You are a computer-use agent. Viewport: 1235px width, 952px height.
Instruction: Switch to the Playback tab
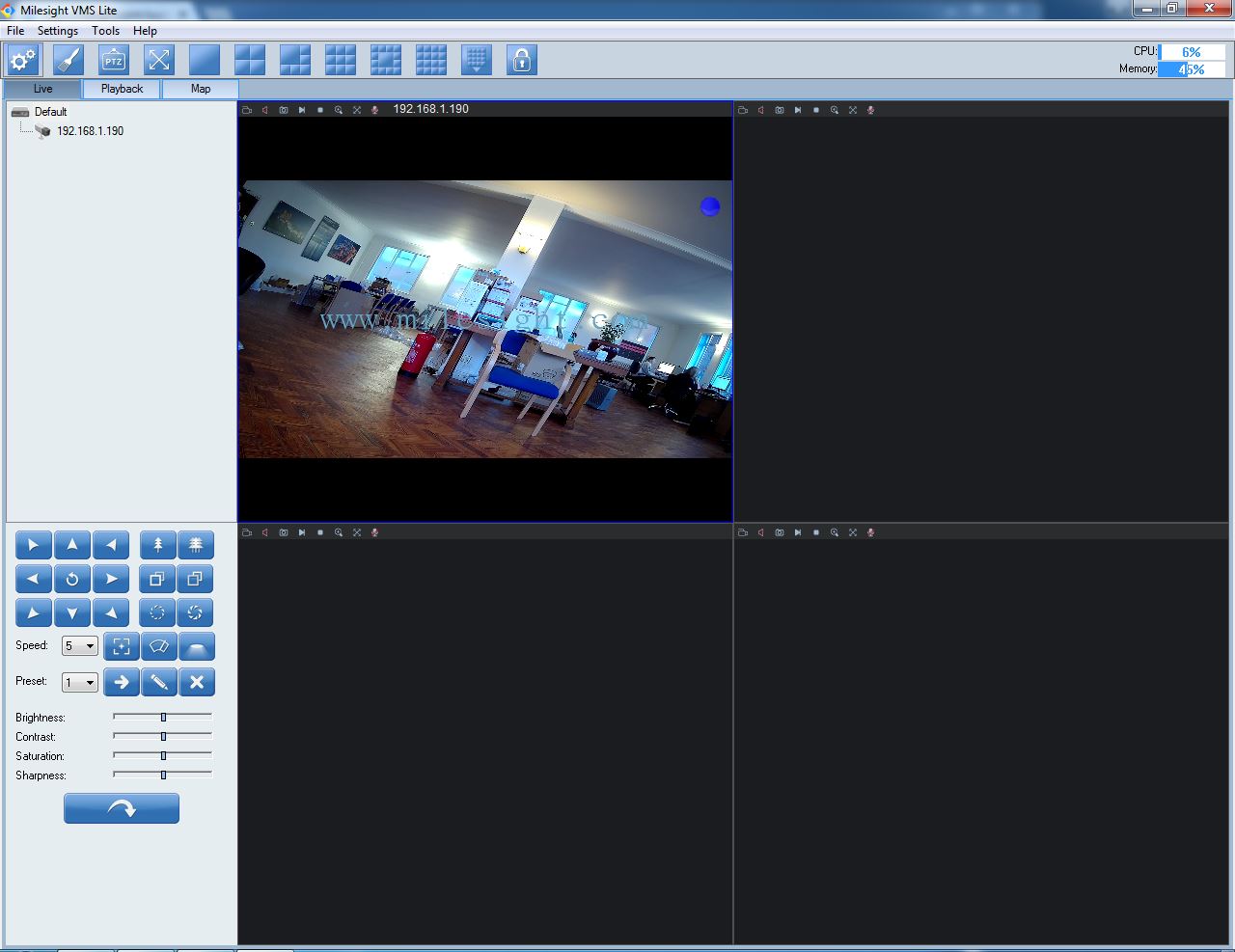coord(121,88)
